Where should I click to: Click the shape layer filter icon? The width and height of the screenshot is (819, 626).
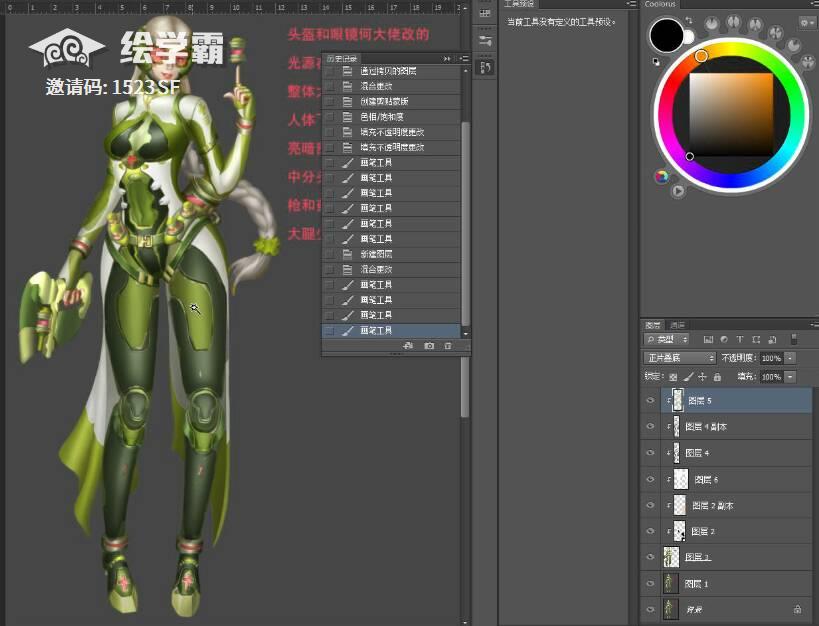tap(756, 340)
